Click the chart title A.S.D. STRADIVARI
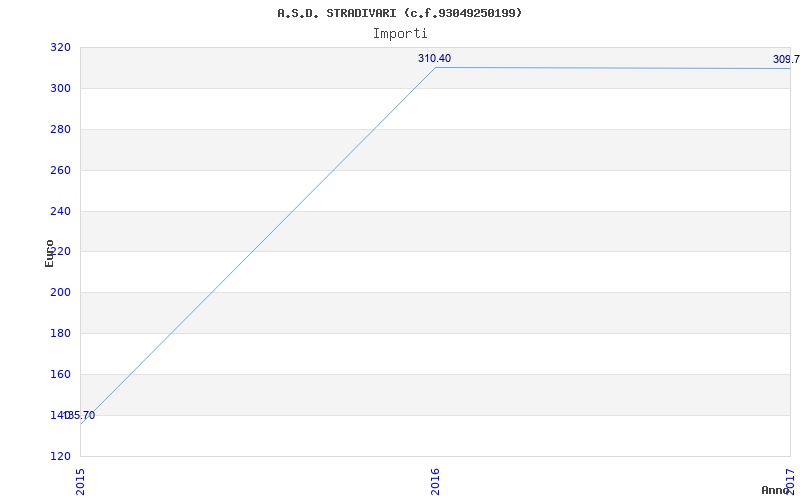 (x=399, y=13)
